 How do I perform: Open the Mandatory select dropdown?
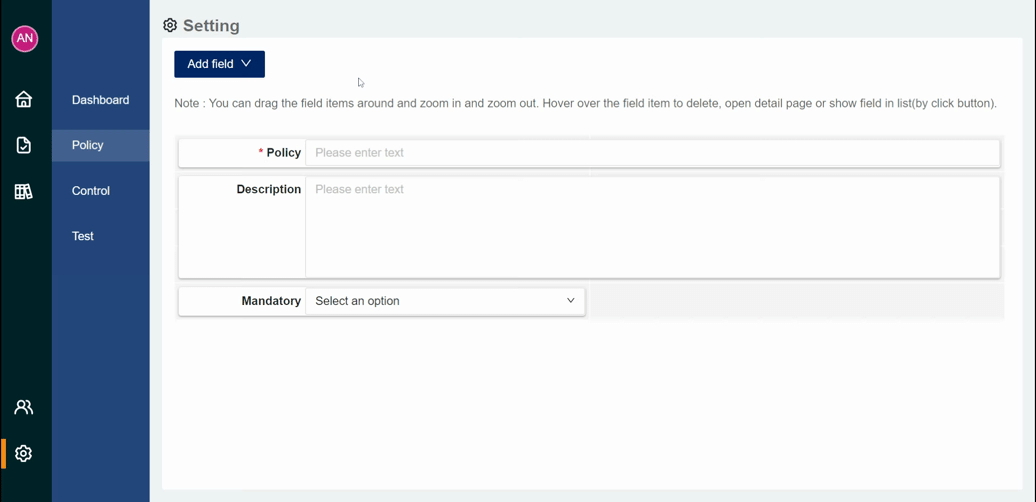(x=445, y=301)
